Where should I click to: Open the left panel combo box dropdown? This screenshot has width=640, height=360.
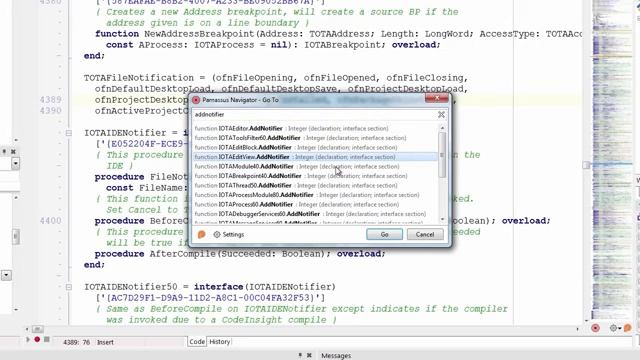coord(16,164)
